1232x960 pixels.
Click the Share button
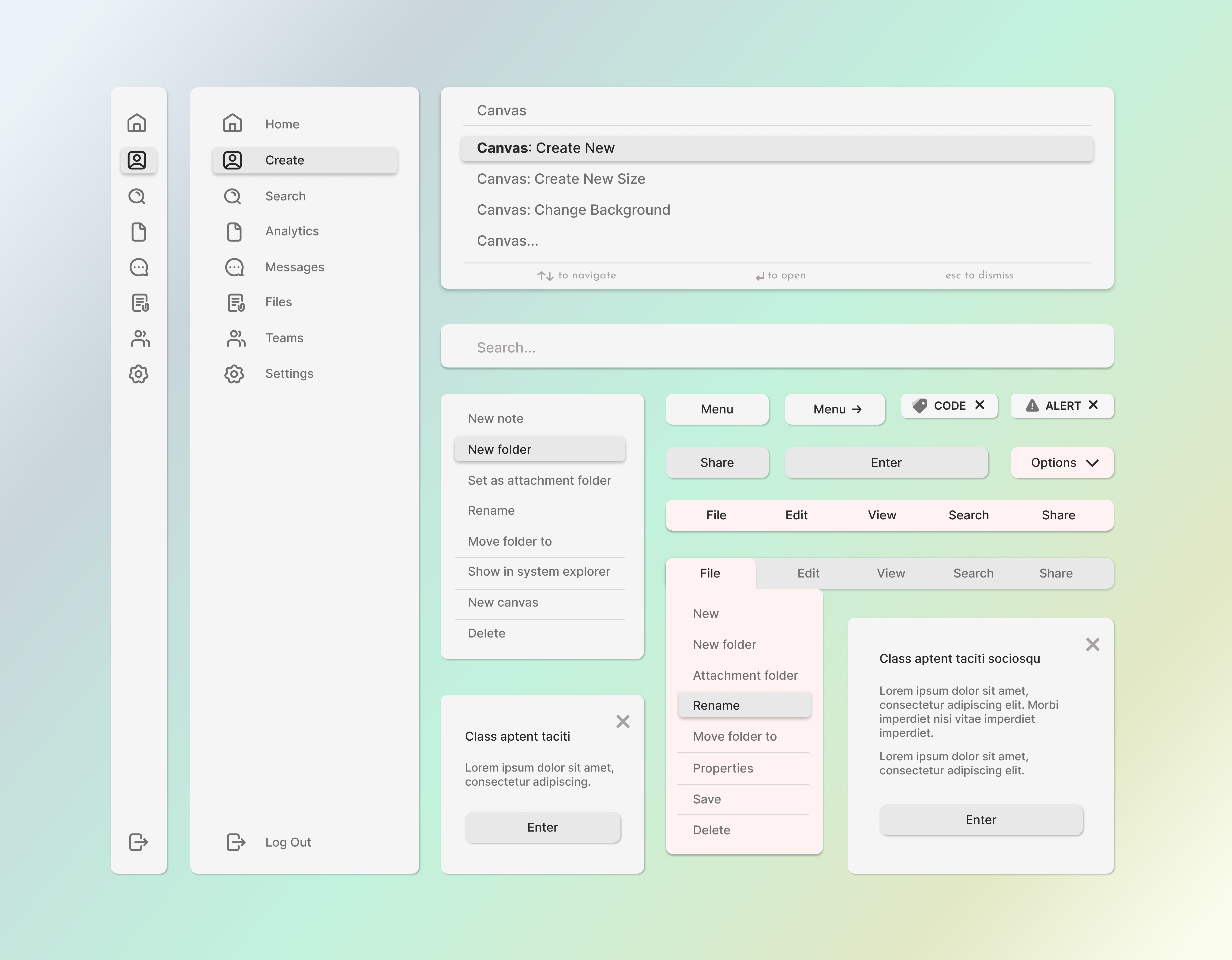[x=717, y=462]
